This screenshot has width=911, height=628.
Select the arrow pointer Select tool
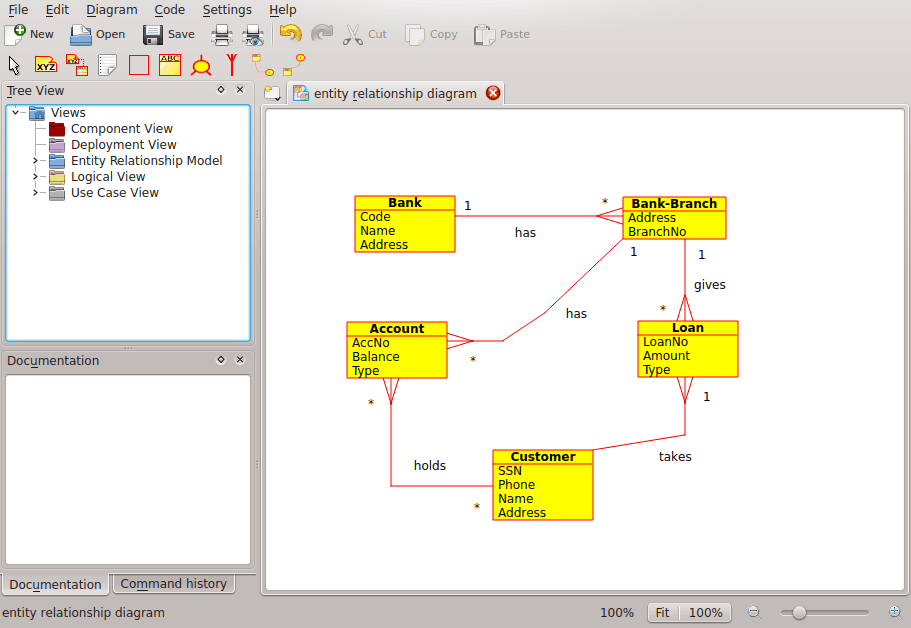[x=15, y=66]
